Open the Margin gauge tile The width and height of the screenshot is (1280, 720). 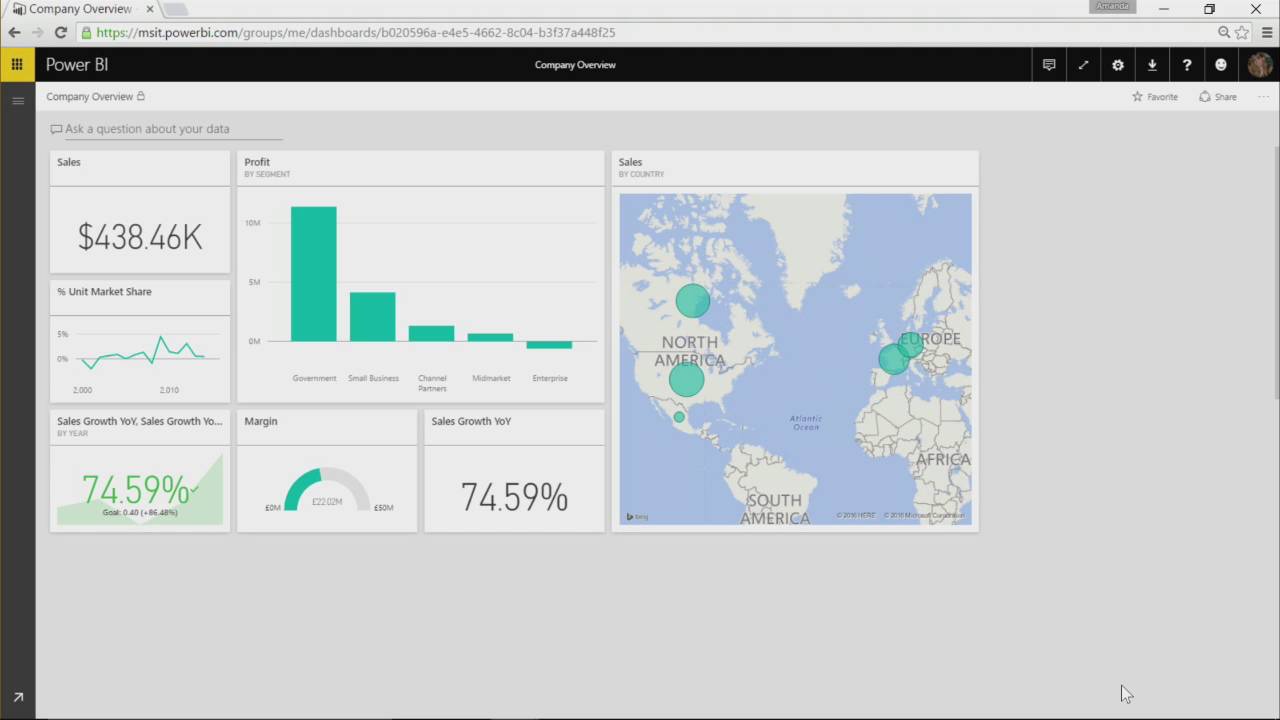pos(327,471)
